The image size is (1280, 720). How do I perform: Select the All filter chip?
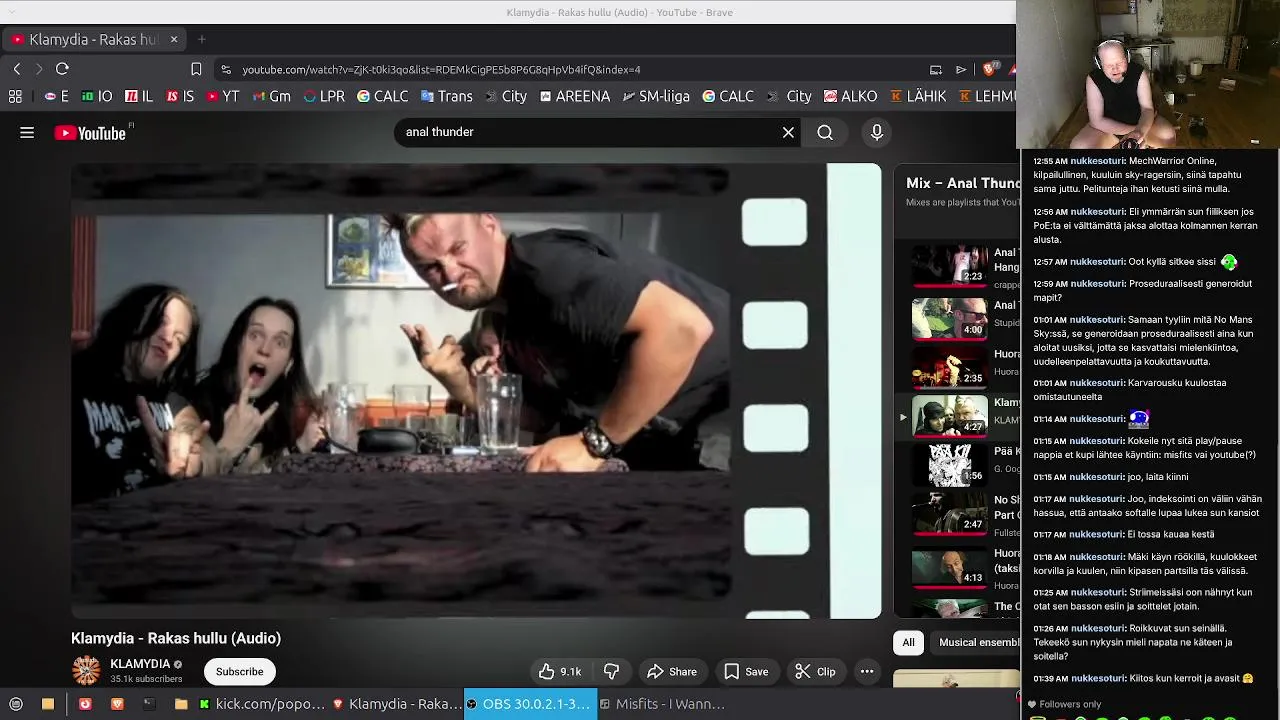[908, 642]
